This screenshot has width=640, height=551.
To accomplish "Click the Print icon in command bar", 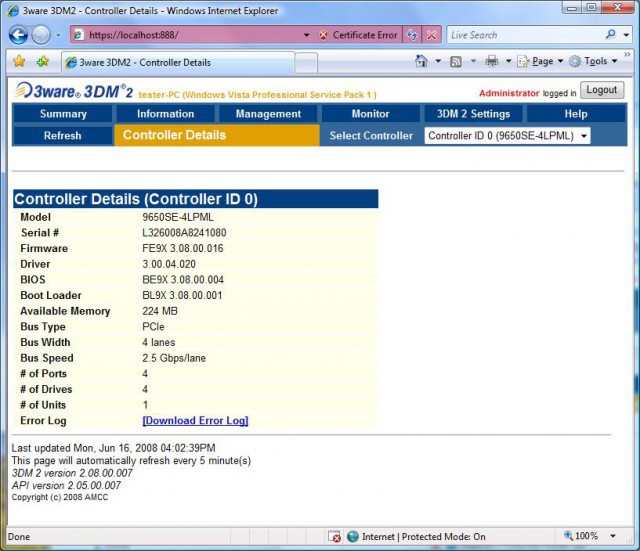I will pos(492,61).
